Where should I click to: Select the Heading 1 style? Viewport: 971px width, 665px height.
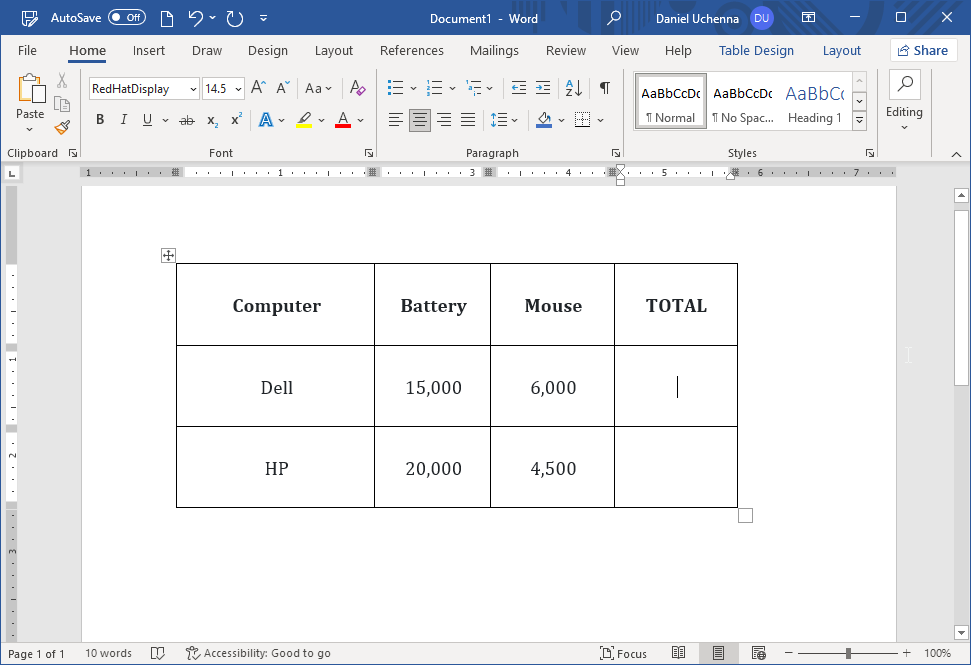click(814, 100)
